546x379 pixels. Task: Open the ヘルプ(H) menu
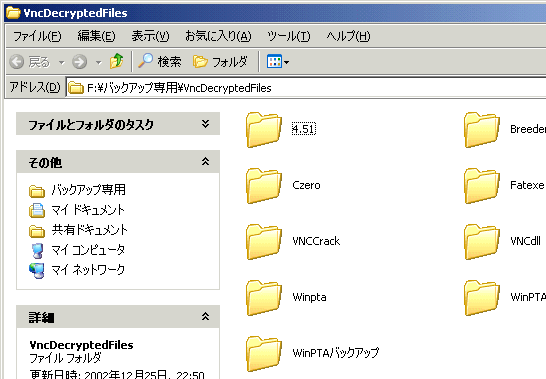348,36
